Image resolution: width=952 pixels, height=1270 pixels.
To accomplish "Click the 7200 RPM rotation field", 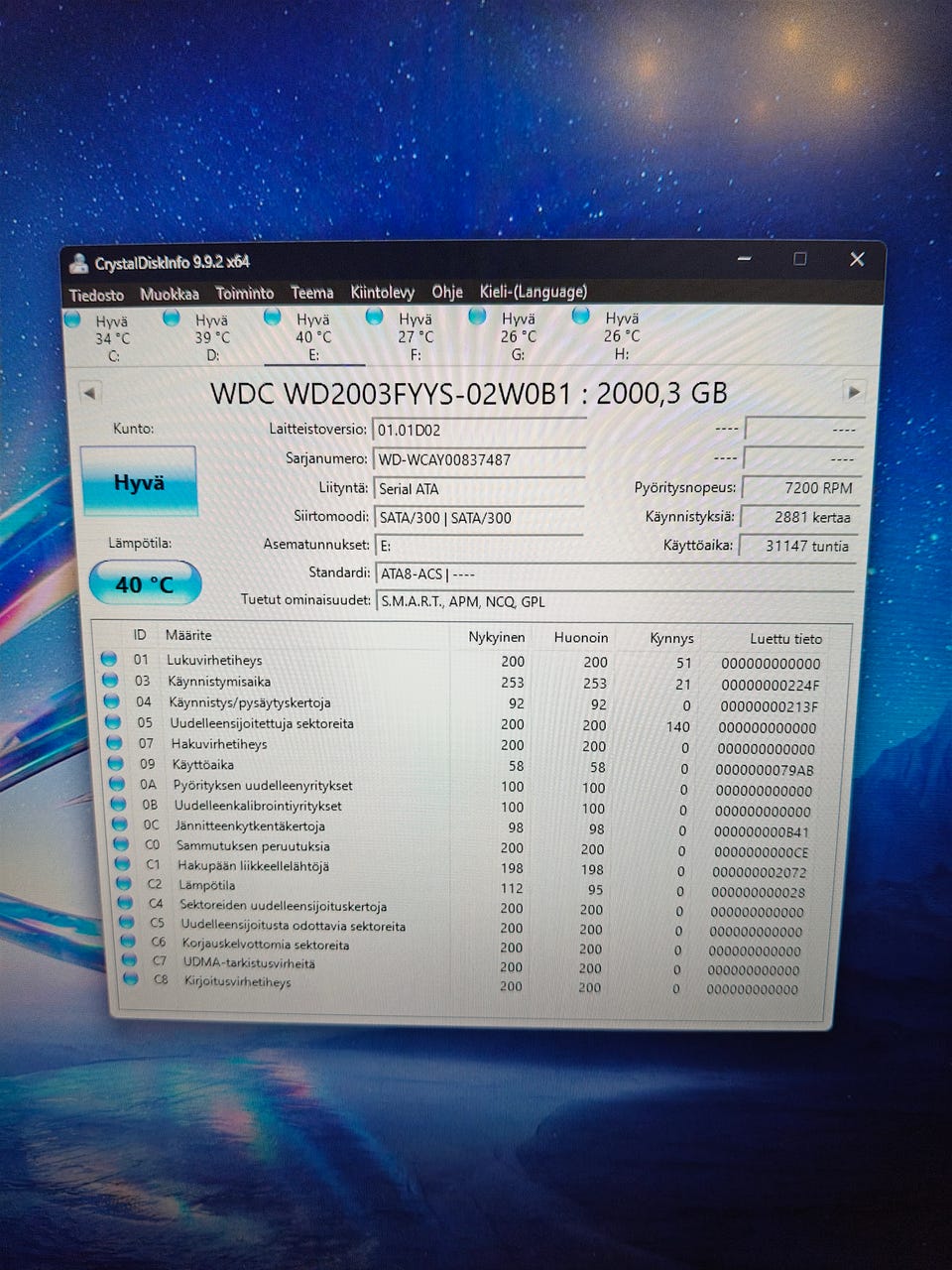I will point(800,487).
